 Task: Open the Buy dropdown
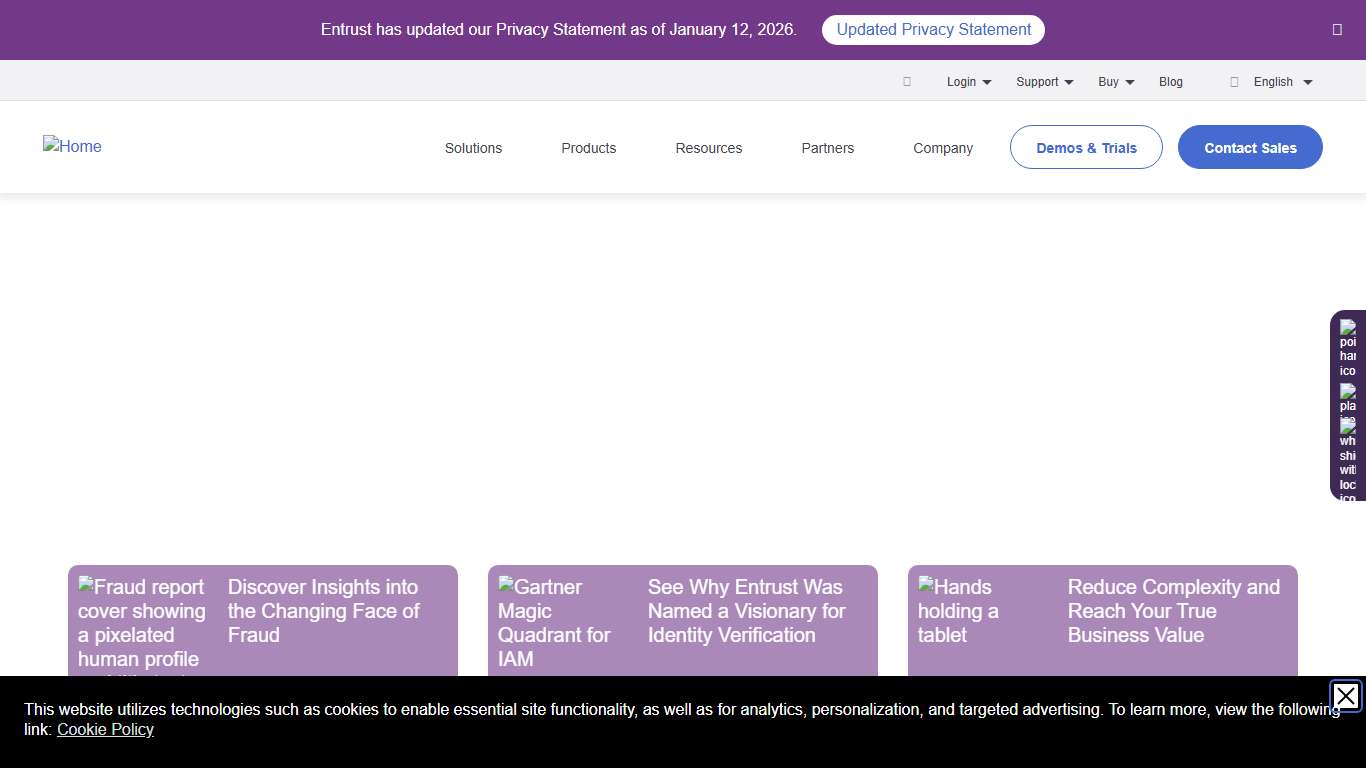coord(1115,81)
